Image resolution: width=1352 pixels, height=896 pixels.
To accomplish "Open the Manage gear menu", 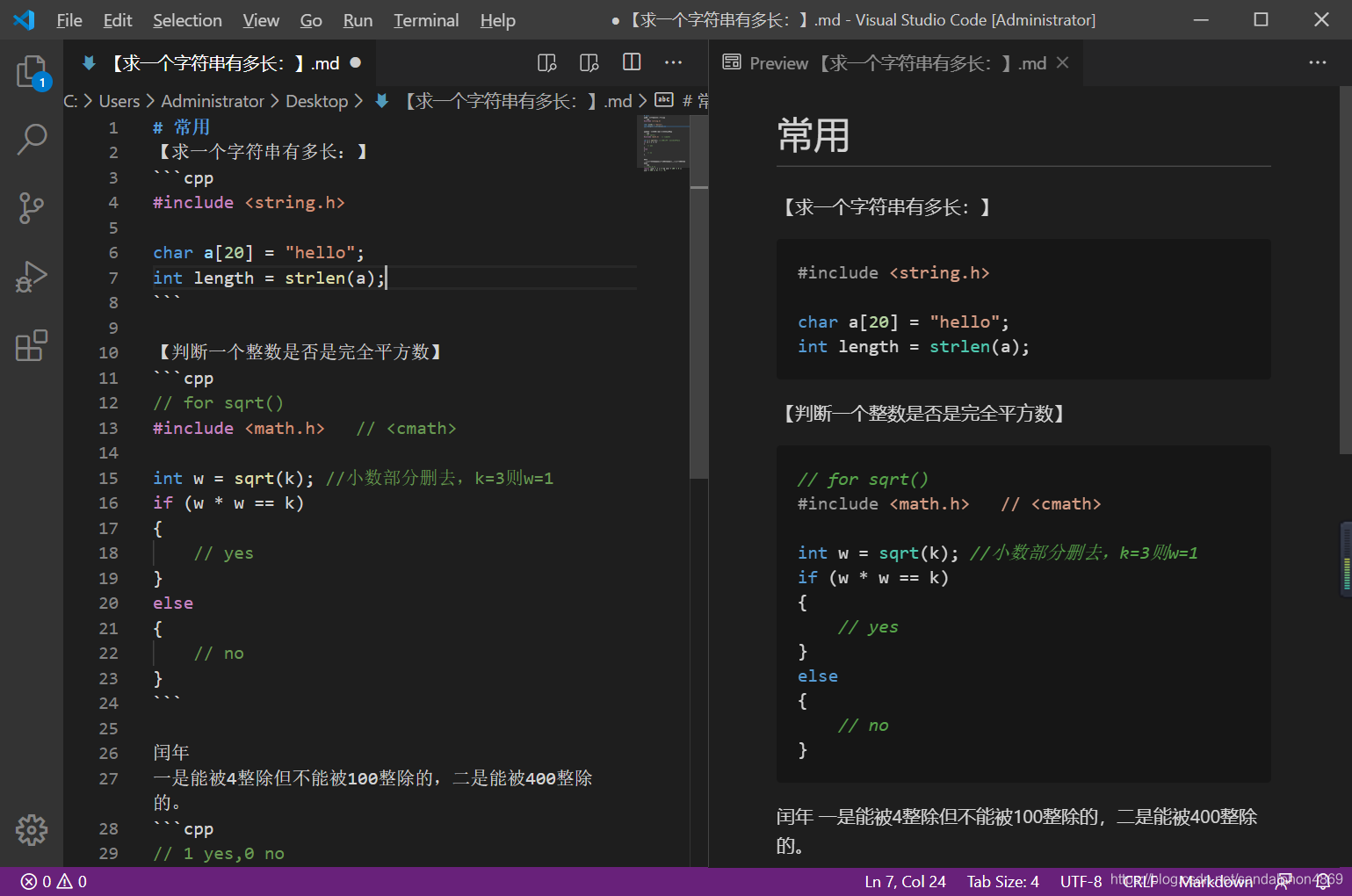I will pos(32,830).
